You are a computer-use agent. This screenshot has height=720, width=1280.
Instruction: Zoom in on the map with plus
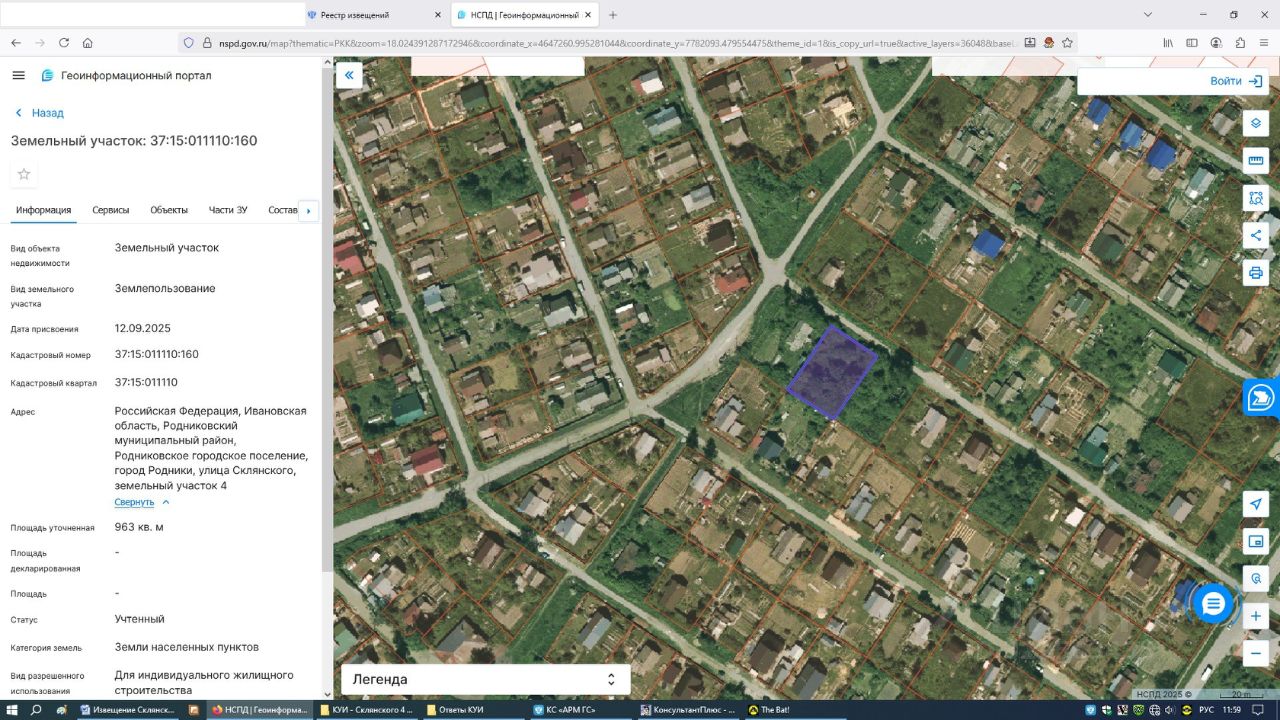(1256, 617)
